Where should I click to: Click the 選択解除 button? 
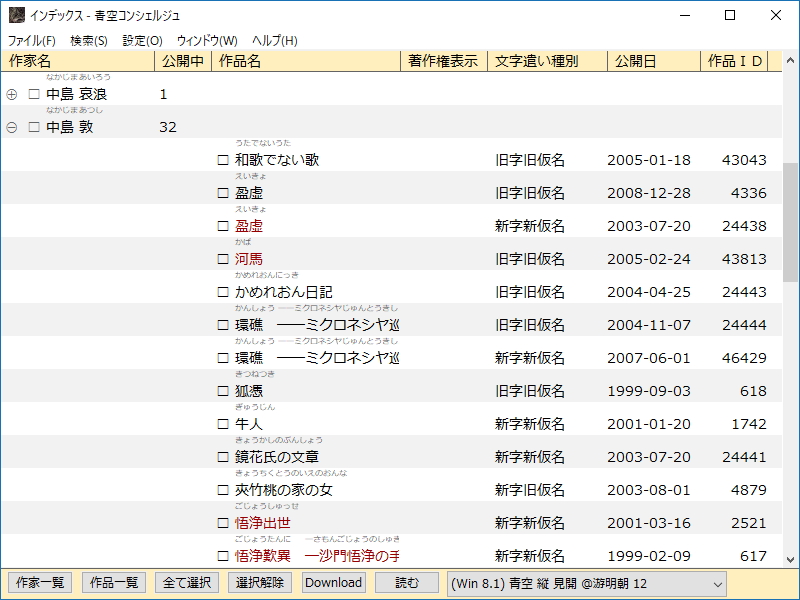(x=260, y=583)
